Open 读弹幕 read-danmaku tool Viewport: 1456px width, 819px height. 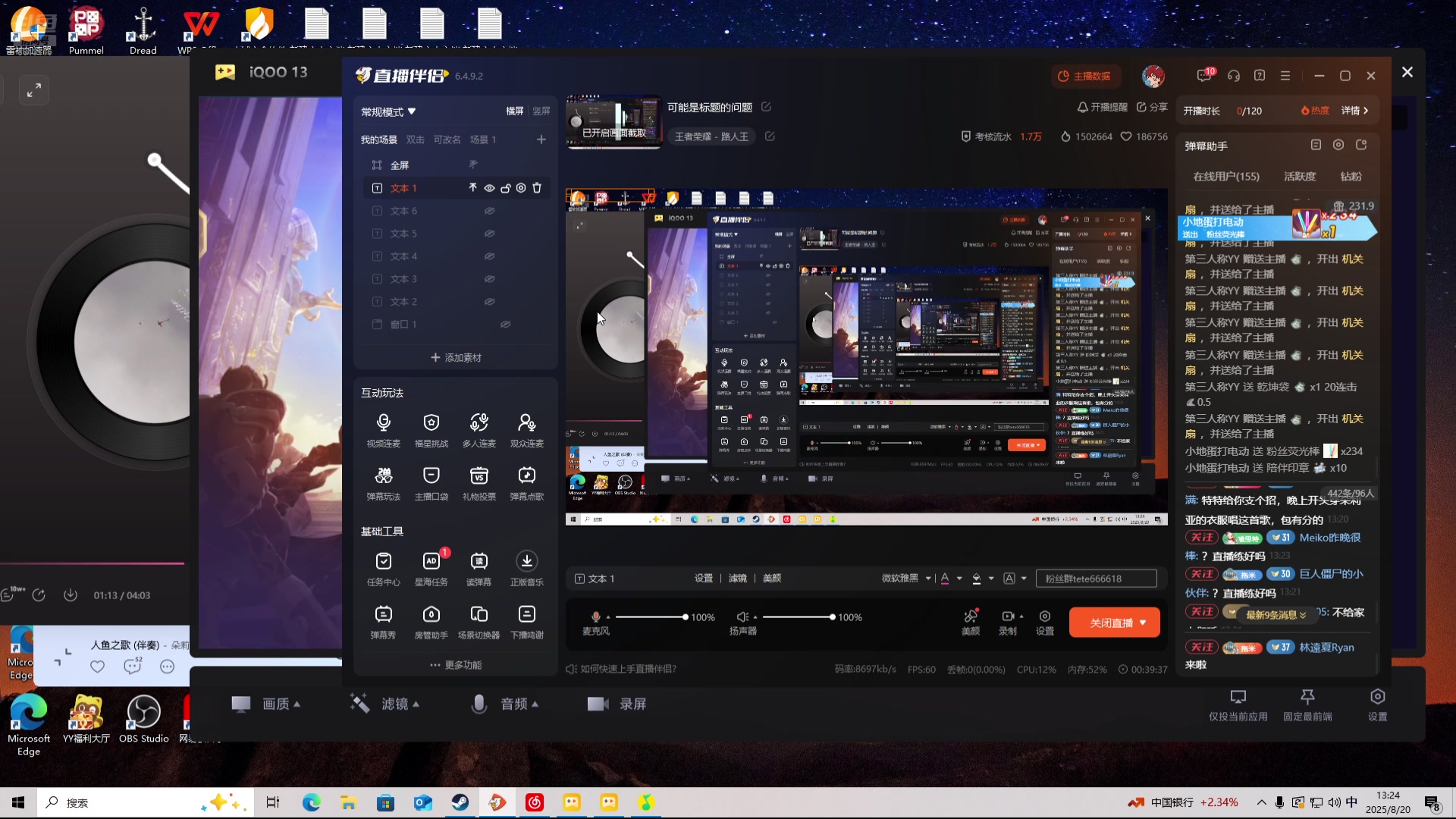[479, 568]
